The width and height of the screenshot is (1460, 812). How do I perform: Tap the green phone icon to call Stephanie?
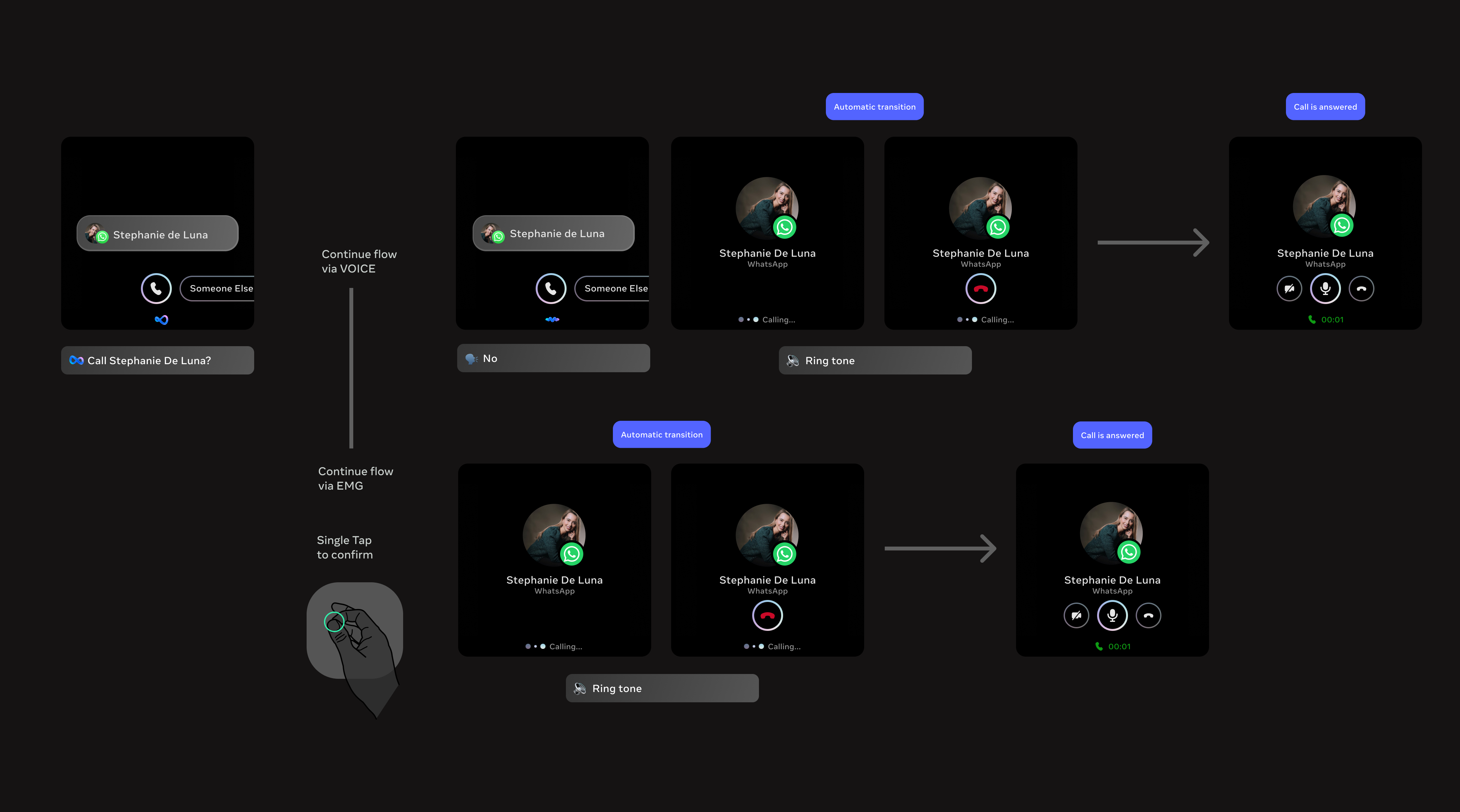156,289
